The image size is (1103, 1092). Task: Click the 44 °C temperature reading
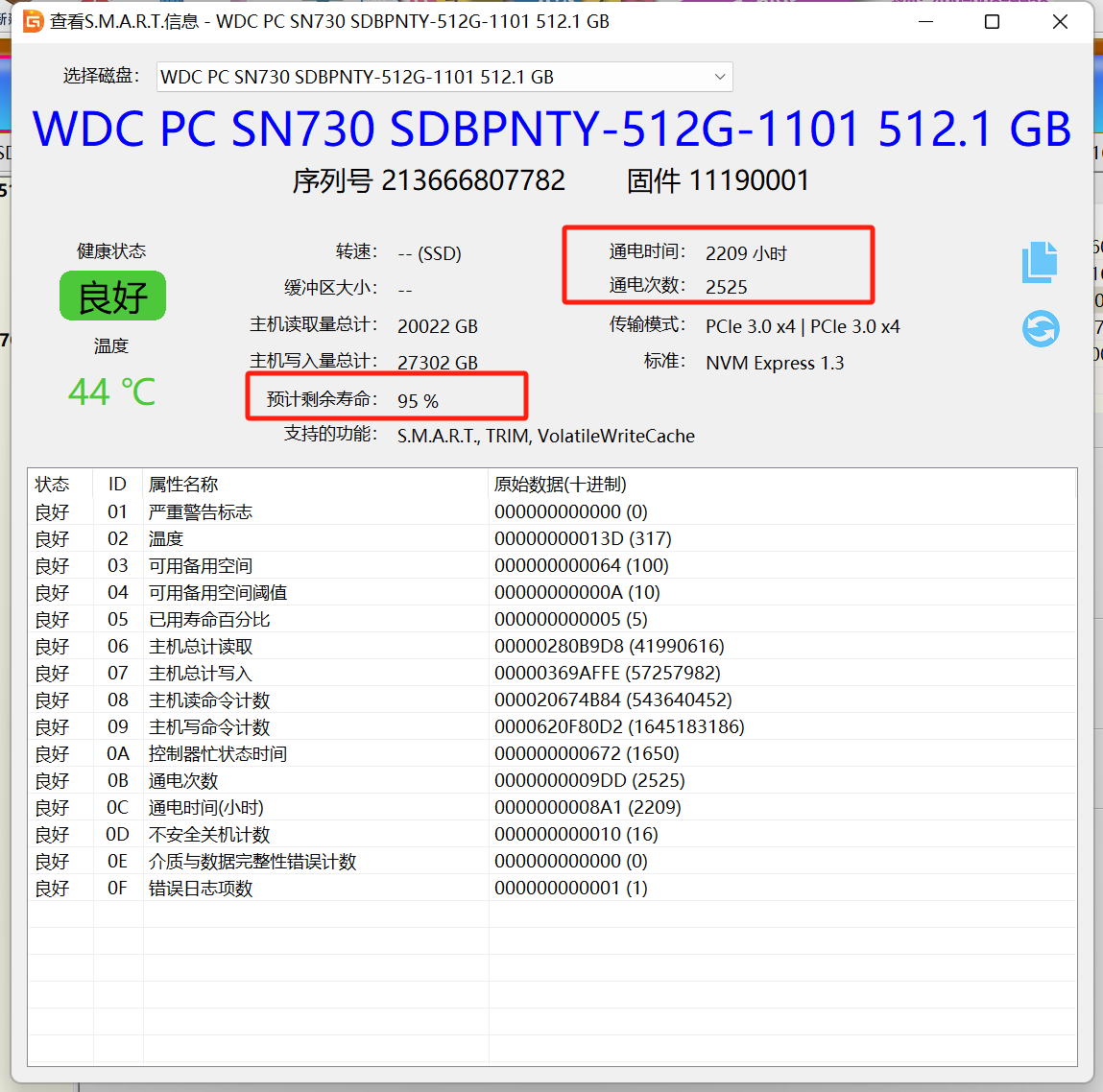[x=111, y=392]
